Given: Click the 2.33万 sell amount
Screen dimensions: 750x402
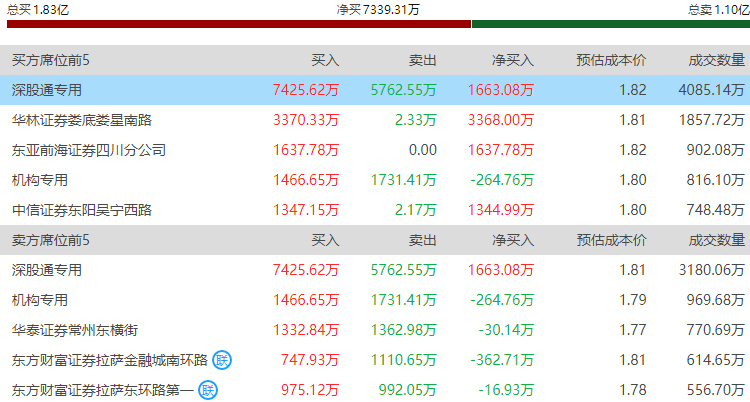Looking at the screenshot, I should [x=416, y=120].
